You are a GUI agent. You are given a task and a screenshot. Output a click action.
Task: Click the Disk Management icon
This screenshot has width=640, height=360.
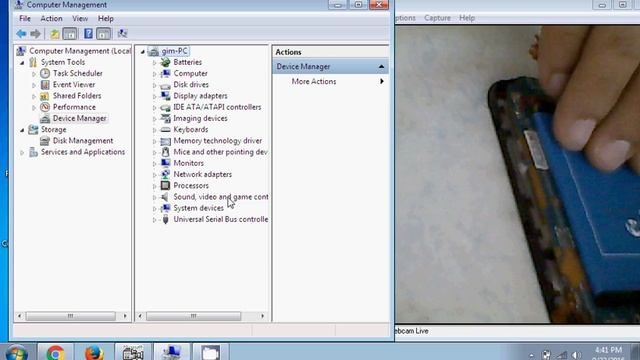(45, 141)
